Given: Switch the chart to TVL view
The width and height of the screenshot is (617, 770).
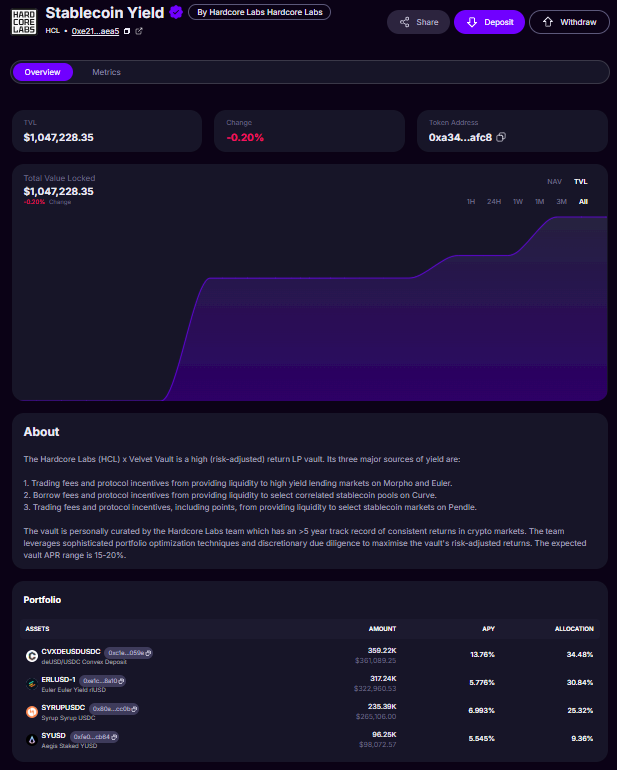Looking at the screenshot, I should [581, 182].
